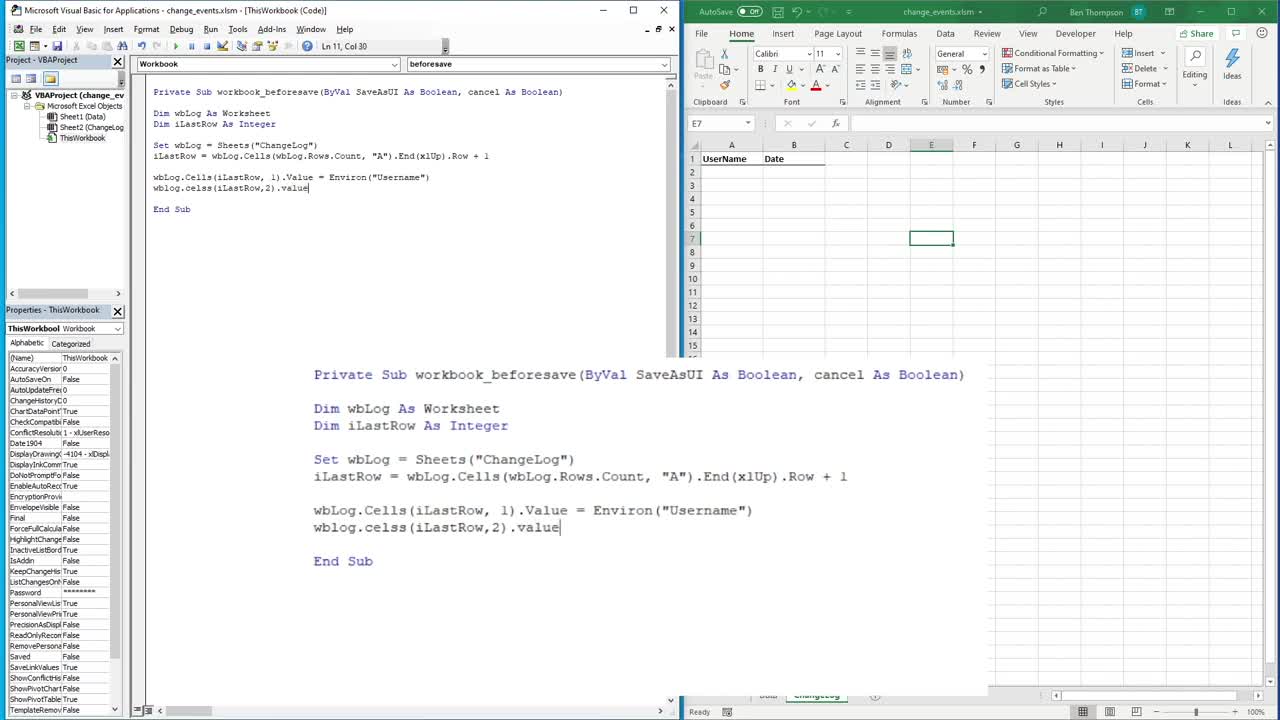
Task: Click View Code icon in Project panel
Action: click(15, 78)
